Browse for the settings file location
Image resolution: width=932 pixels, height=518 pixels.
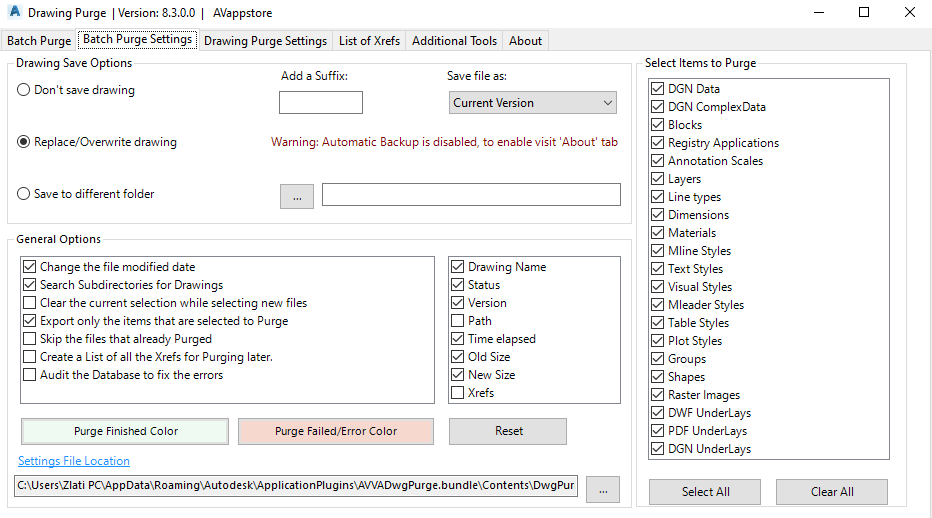603,489
